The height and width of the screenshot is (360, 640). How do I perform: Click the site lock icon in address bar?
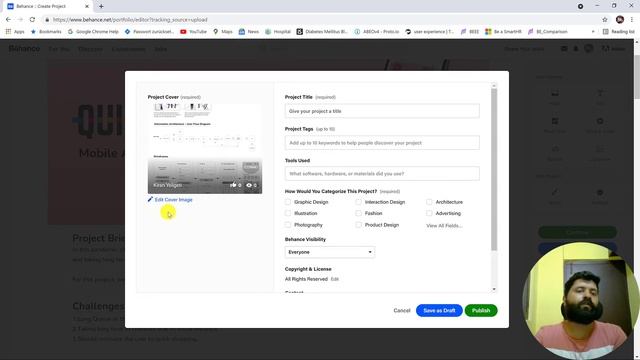click(47, 20)
